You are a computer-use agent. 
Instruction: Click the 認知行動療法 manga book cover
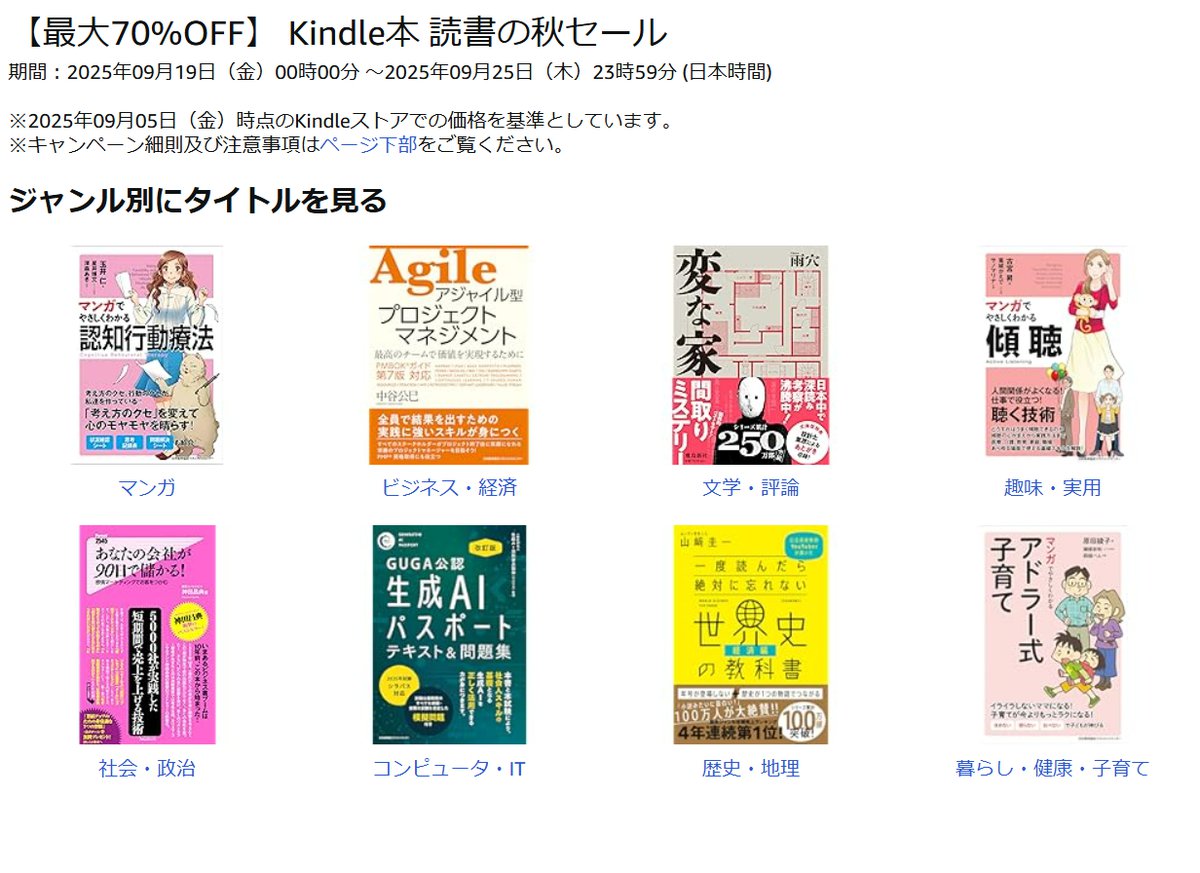(x=147, y=355)
